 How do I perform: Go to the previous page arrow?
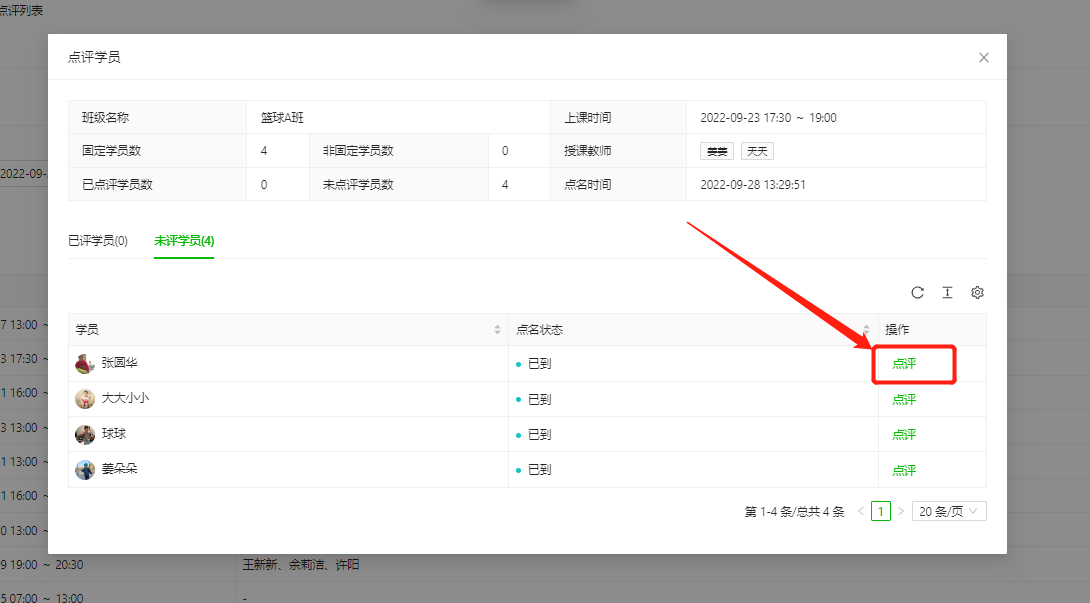pos(861,511)
